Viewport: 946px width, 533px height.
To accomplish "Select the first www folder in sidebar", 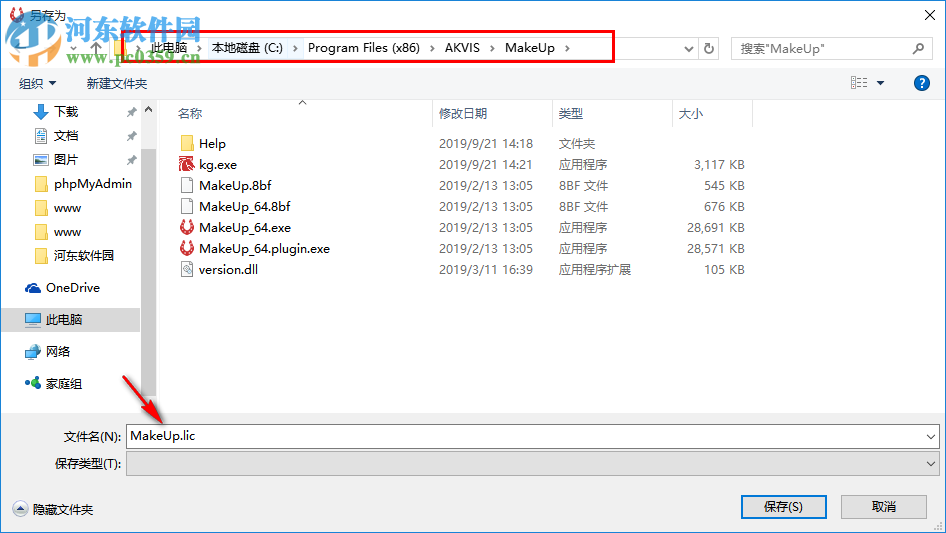I will tap(68, 208).
